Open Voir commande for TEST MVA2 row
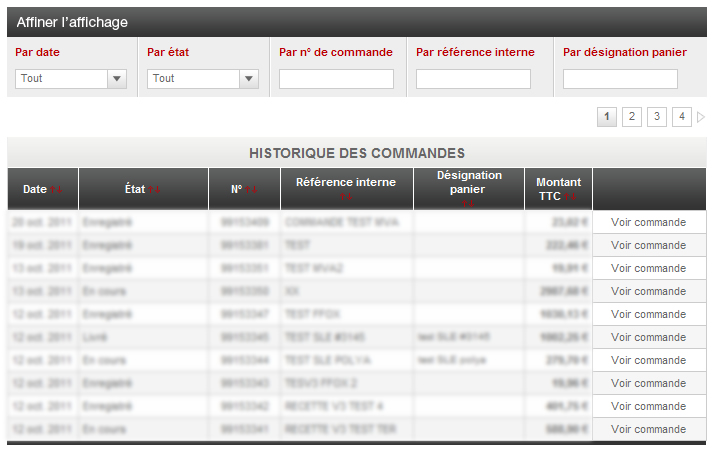 pos(648,268)
